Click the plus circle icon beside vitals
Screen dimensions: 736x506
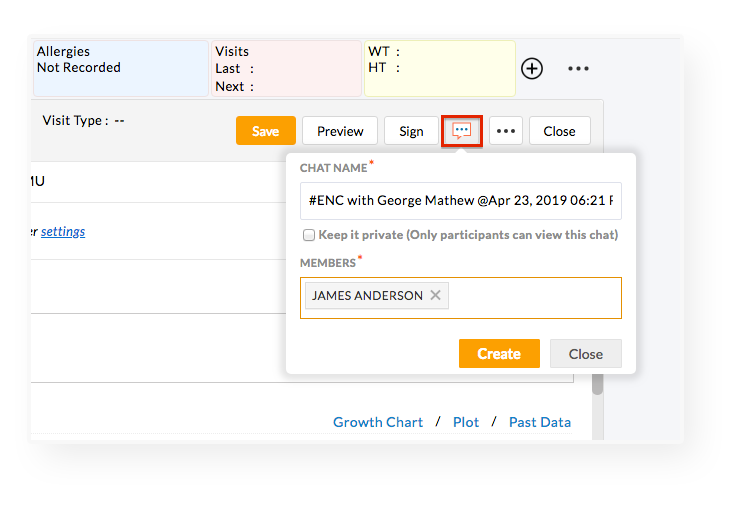tap(532, 69)
